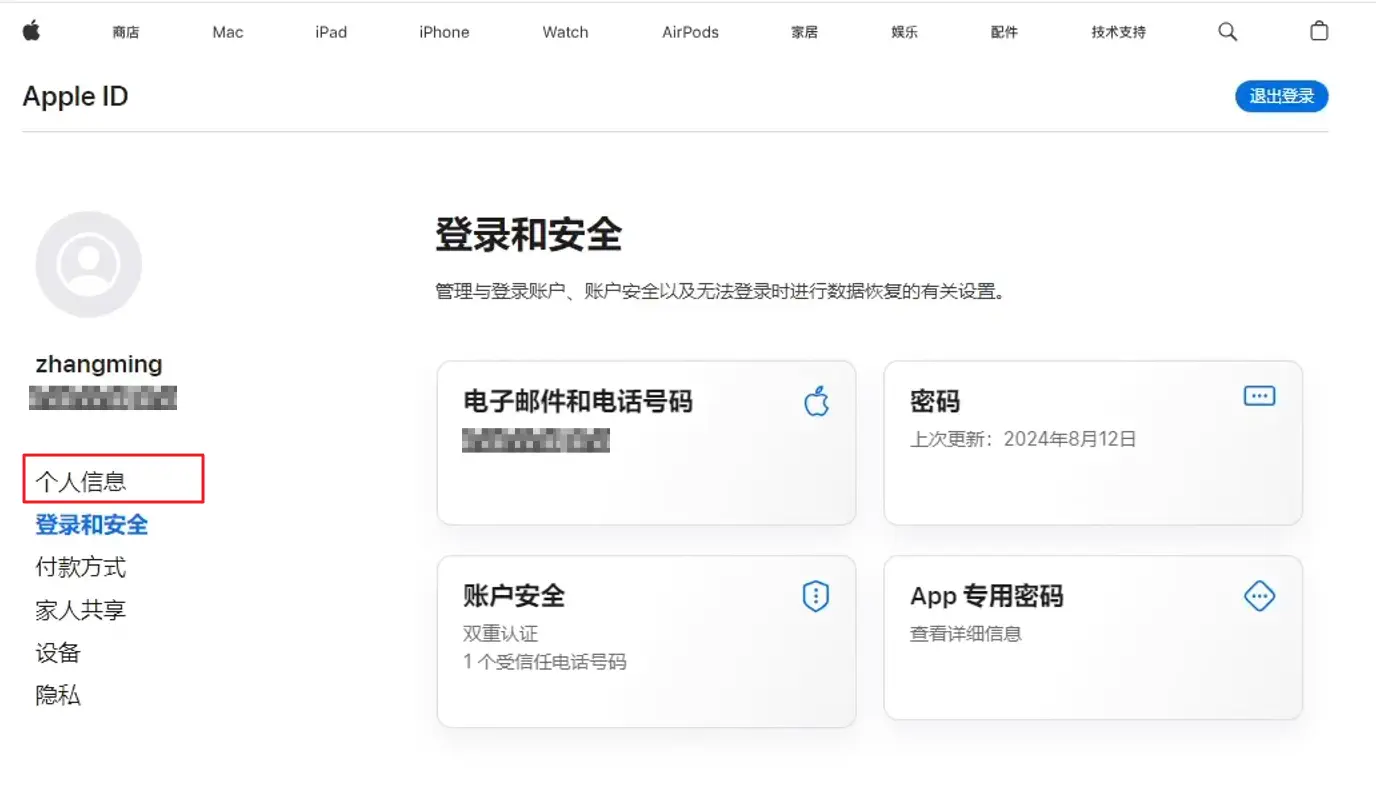
Task: Go to 个人信息 in sidebar
Action: (x=81, y=482)
